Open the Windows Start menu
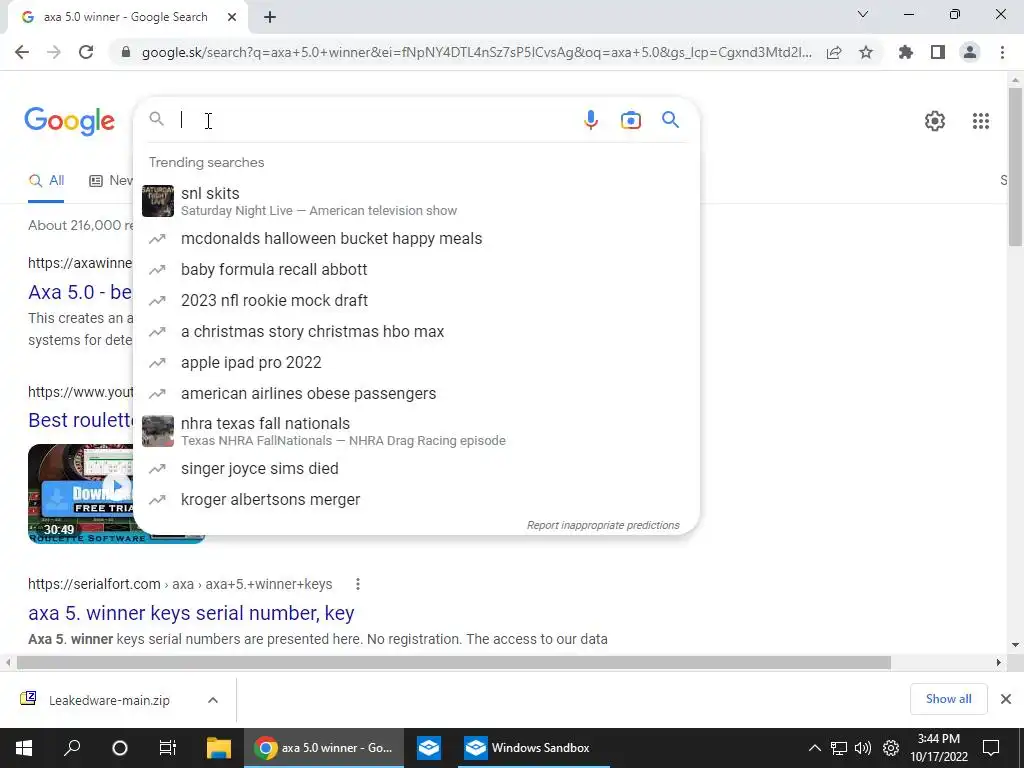The width and height of the screenshot is (1024, 768). pyautogui.click(x=24, y=748)
